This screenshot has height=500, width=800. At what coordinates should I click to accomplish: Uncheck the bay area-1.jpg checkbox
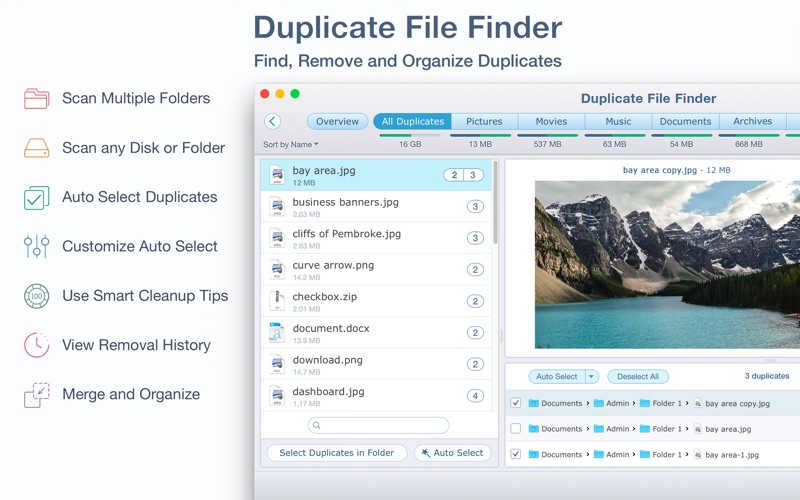[516, 454]
